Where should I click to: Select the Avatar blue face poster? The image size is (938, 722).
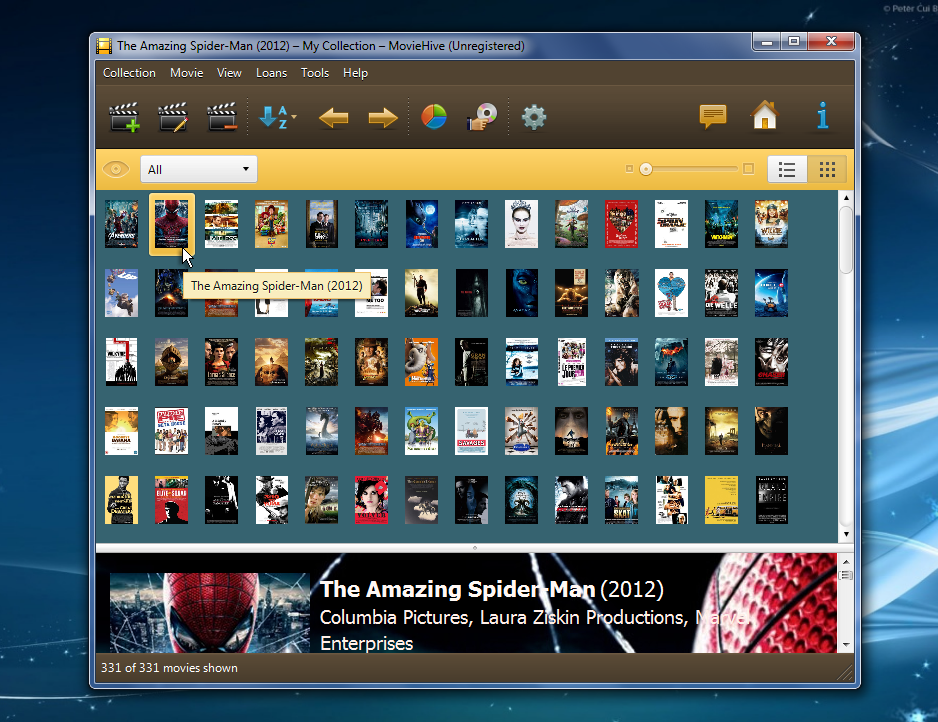click(522, 293)
